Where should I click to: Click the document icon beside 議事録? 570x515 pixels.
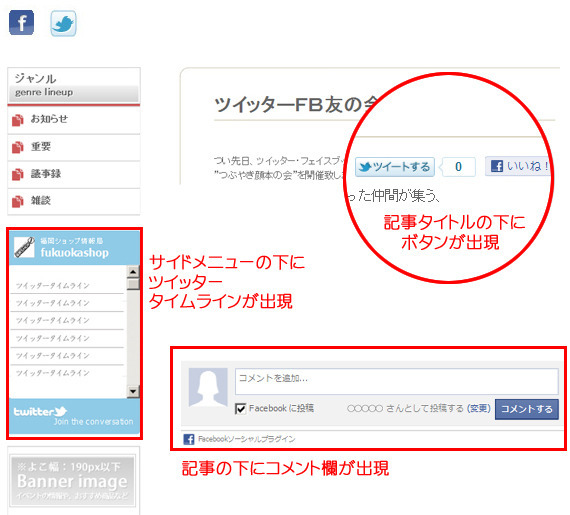click(17, 174)
